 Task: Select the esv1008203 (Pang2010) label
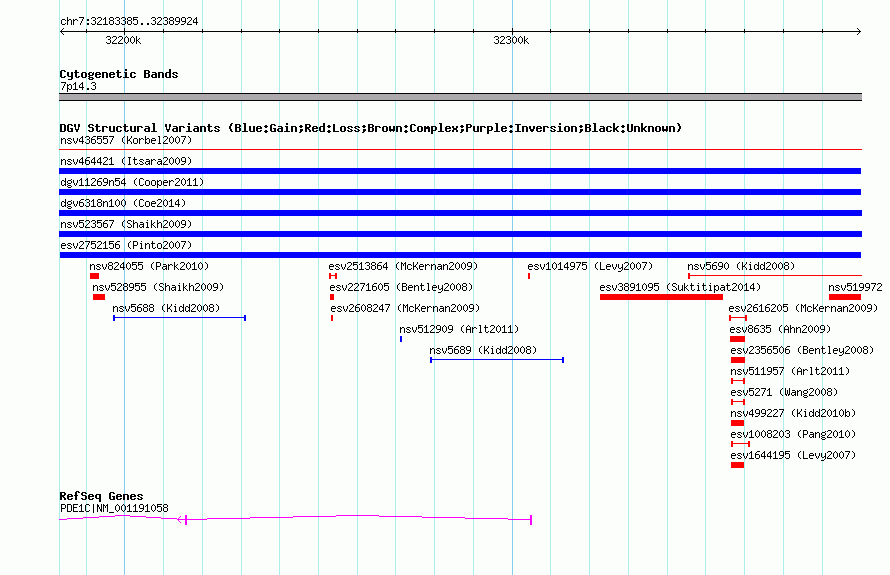click(x=794, y=434)
